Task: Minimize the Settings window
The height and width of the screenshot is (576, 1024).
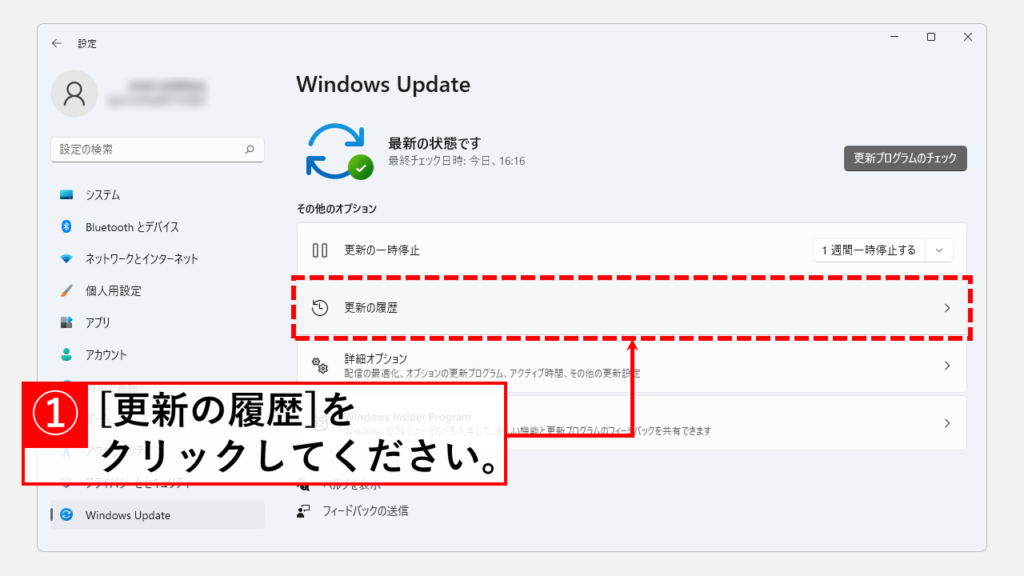Action: coord(895,37)
